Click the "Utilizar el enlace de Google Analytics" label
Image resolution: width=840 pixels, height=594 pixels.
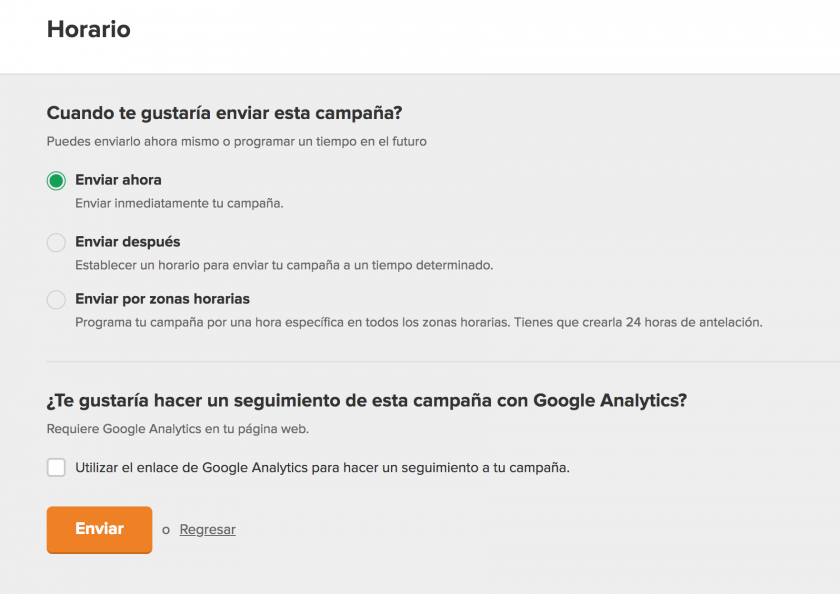tap(322, 467)
